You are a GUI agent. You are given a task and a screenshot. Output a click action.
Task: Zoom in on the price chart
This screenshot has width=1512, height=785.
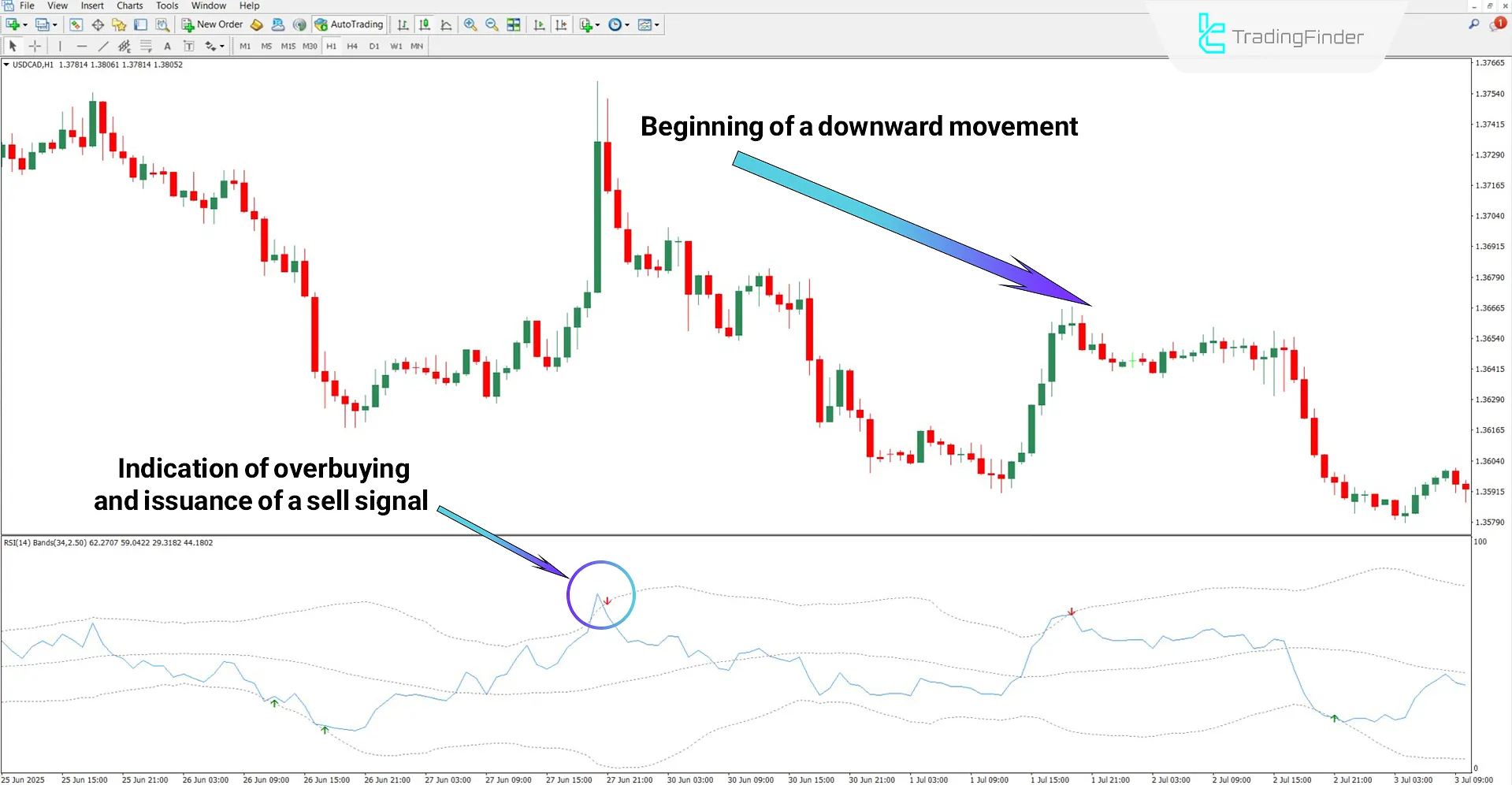(x=470, y=24)
